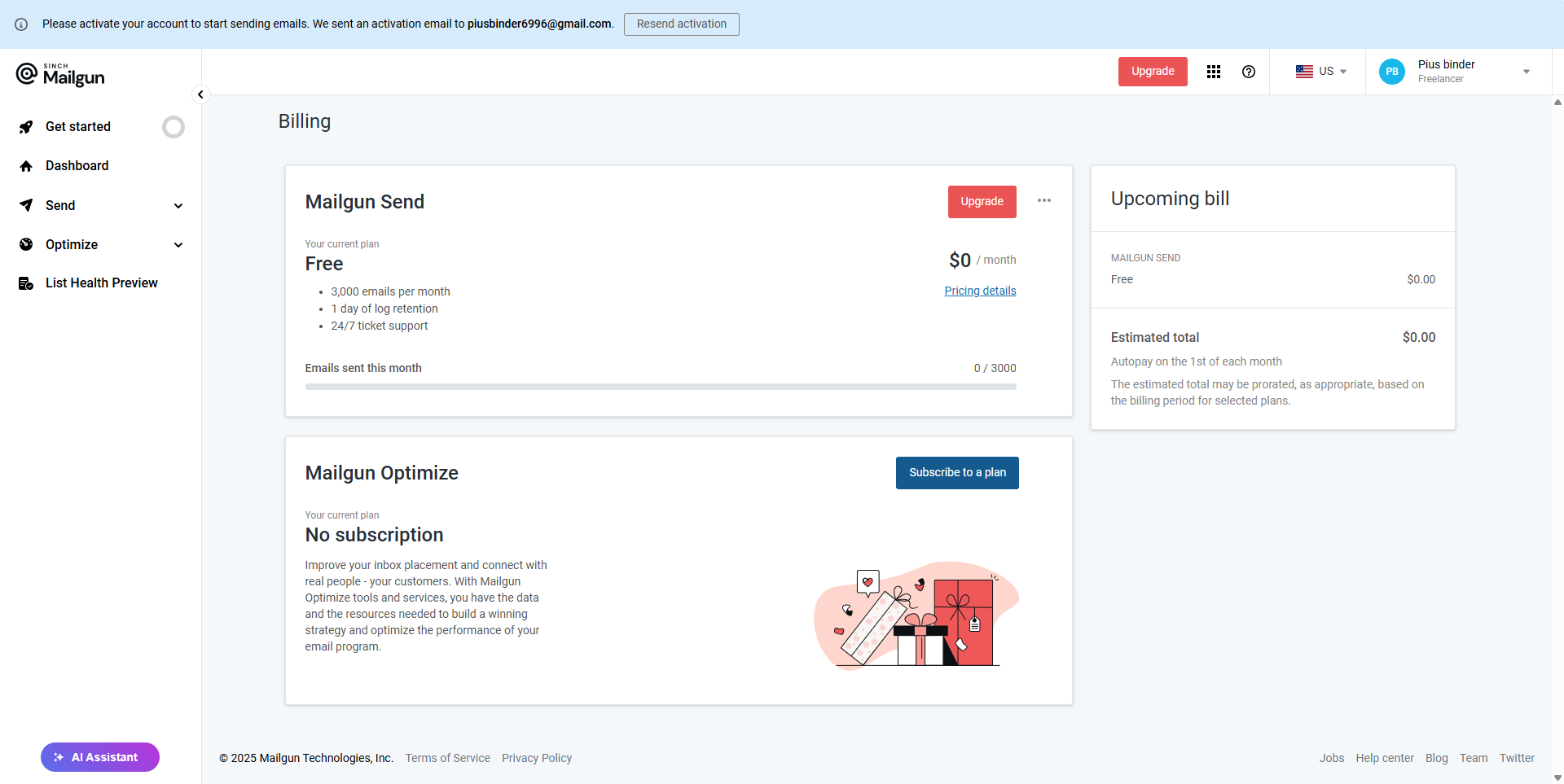Image resolution: width=1564 pixels, height=784 pixels.
Task: Select Send in sidebar menu
Action: point(60,205)
